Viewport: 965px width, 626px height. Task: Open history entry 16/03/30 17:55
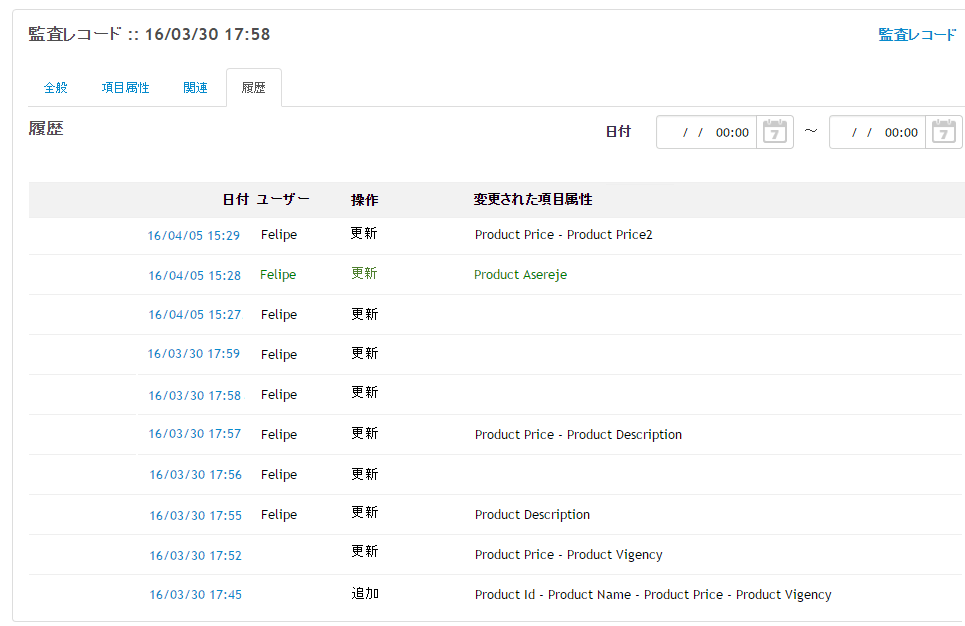pos(195,515)
